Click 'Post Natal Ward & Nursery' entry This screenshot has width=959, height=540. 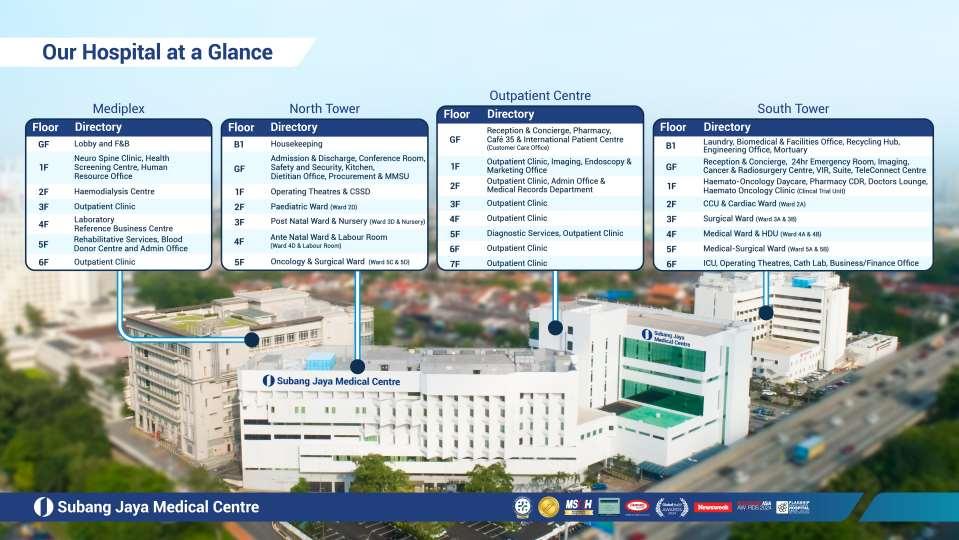tap(347, 221)
